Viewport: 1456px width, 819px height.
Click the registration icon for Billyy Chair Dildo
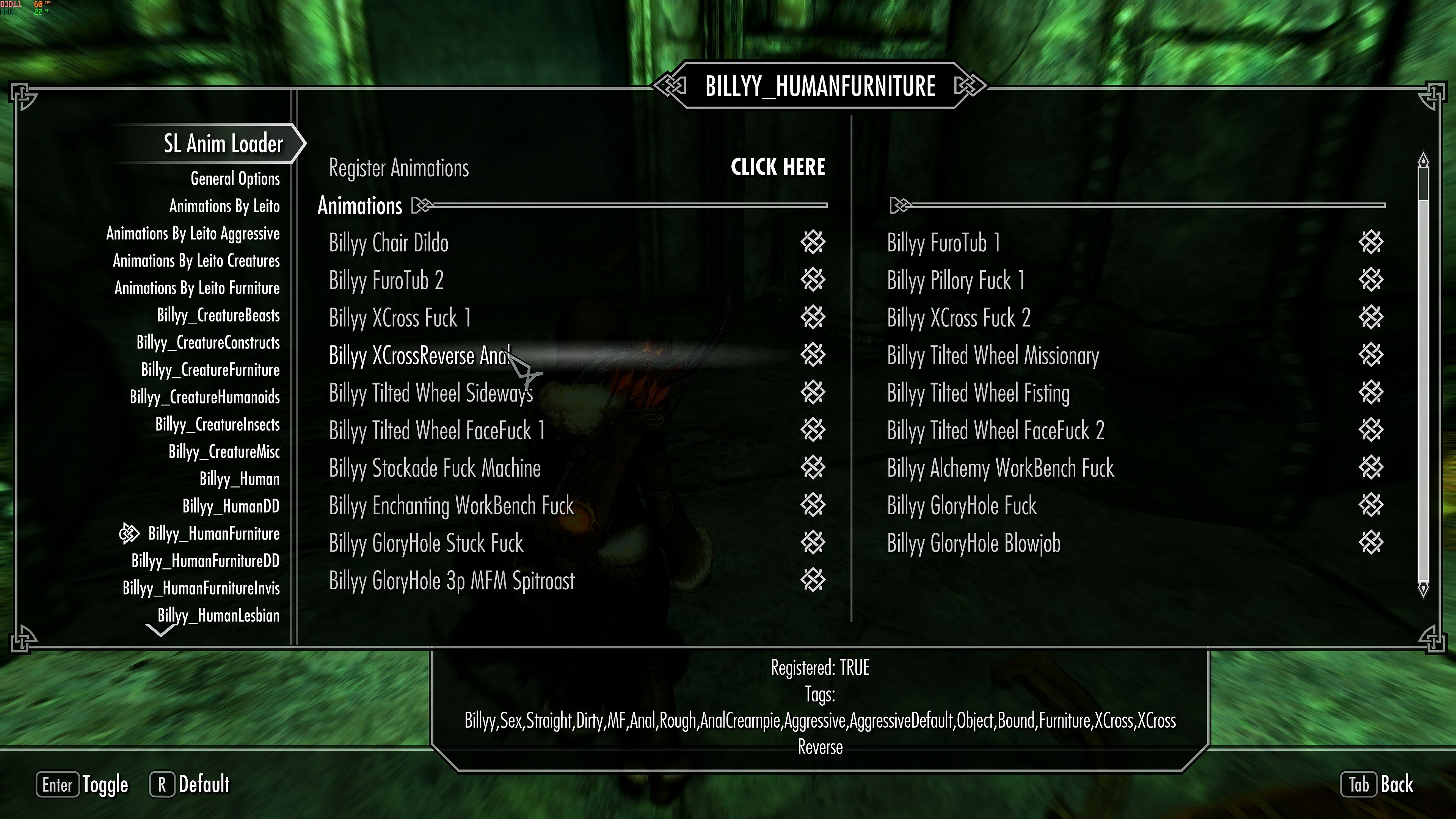(x=813, y=242)
